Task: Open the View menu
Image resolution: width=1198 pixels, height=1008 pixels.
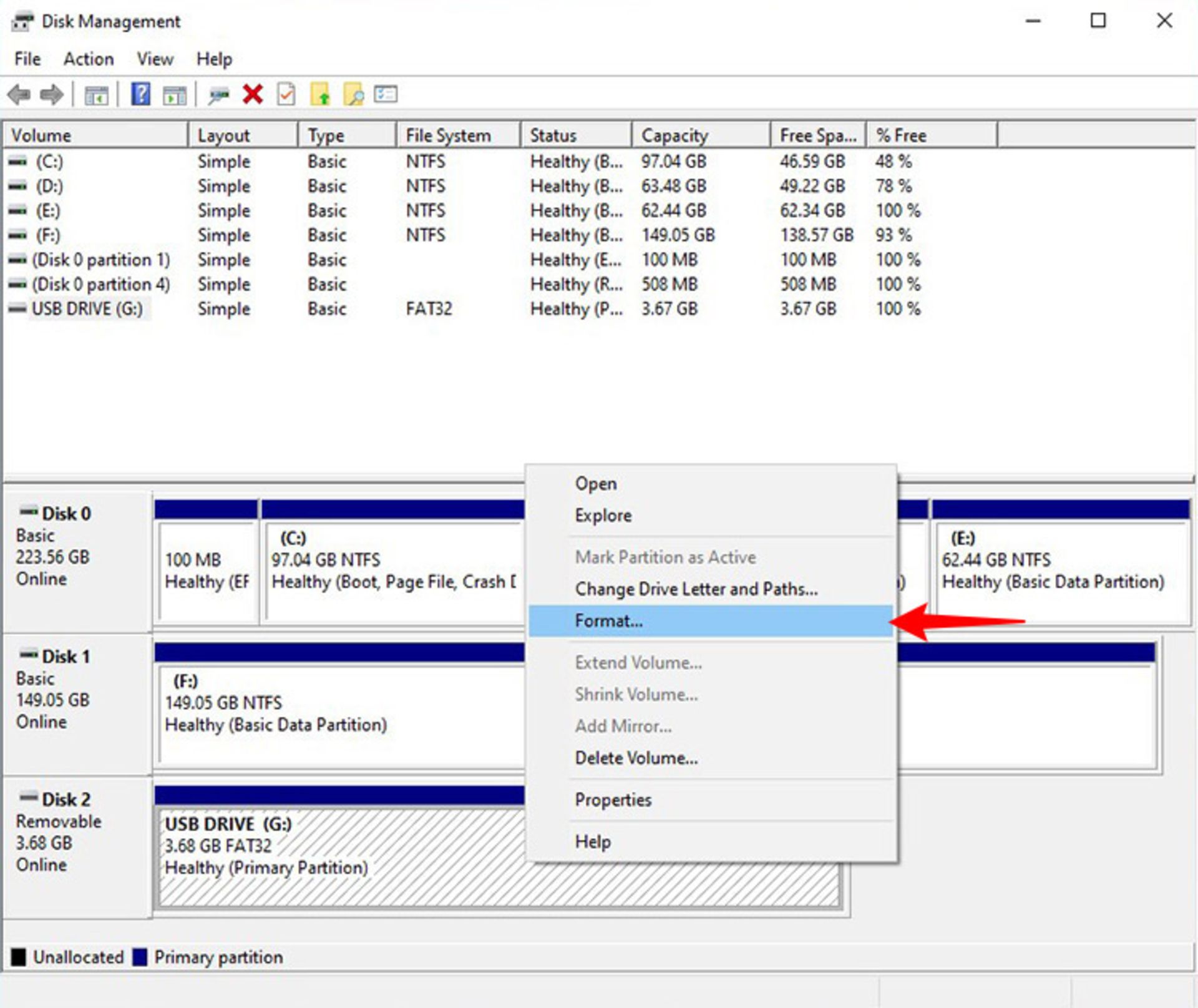Action: pos(153,59)
